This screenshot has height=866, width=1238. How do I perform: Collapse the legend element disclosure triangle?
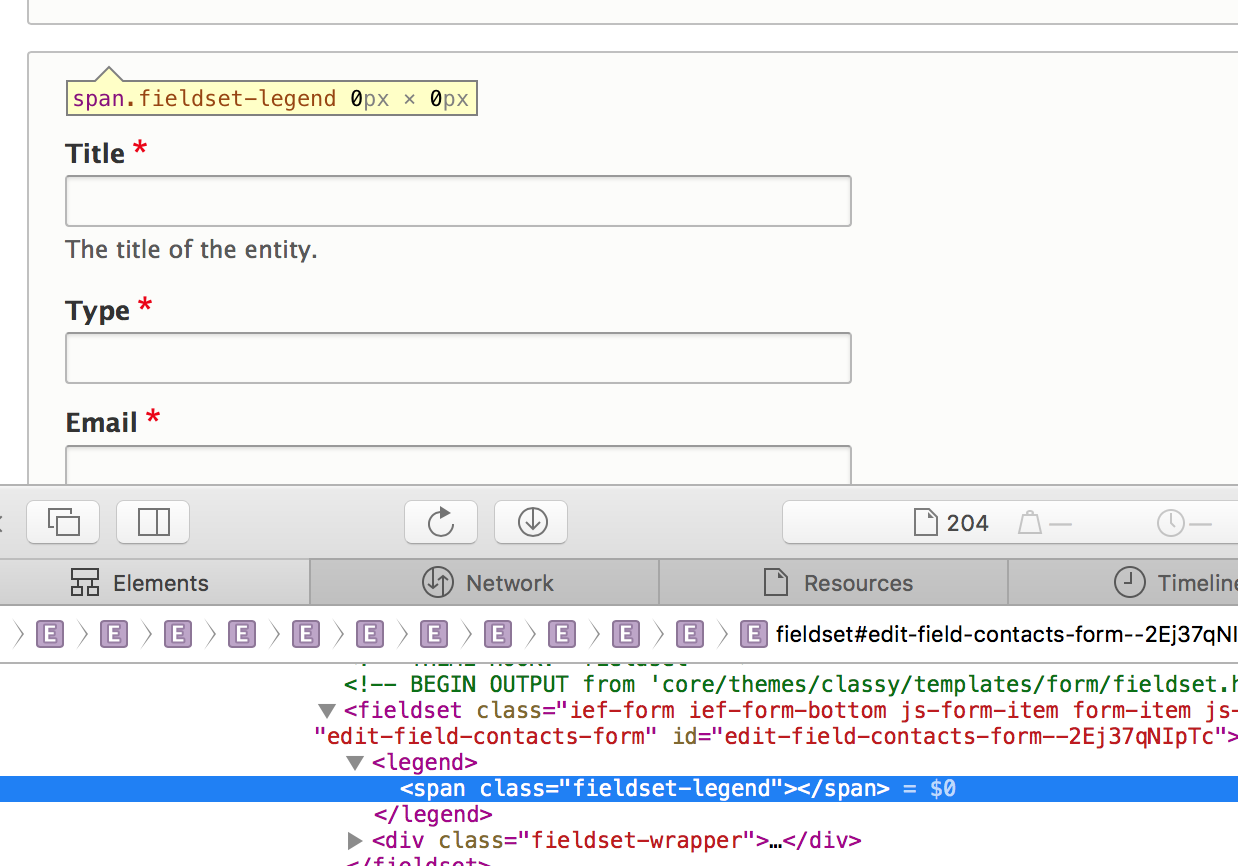tap(355, 763)
